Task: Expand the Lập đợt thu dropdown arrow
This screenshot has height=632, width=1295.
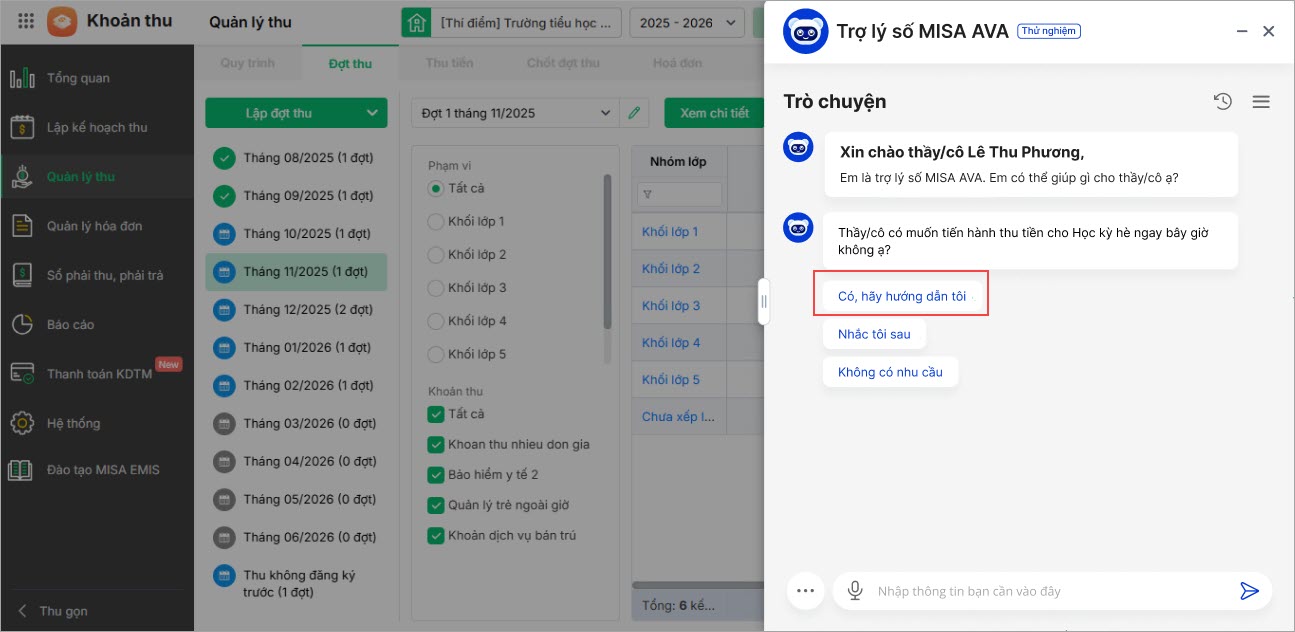Action: click(372, 113)
